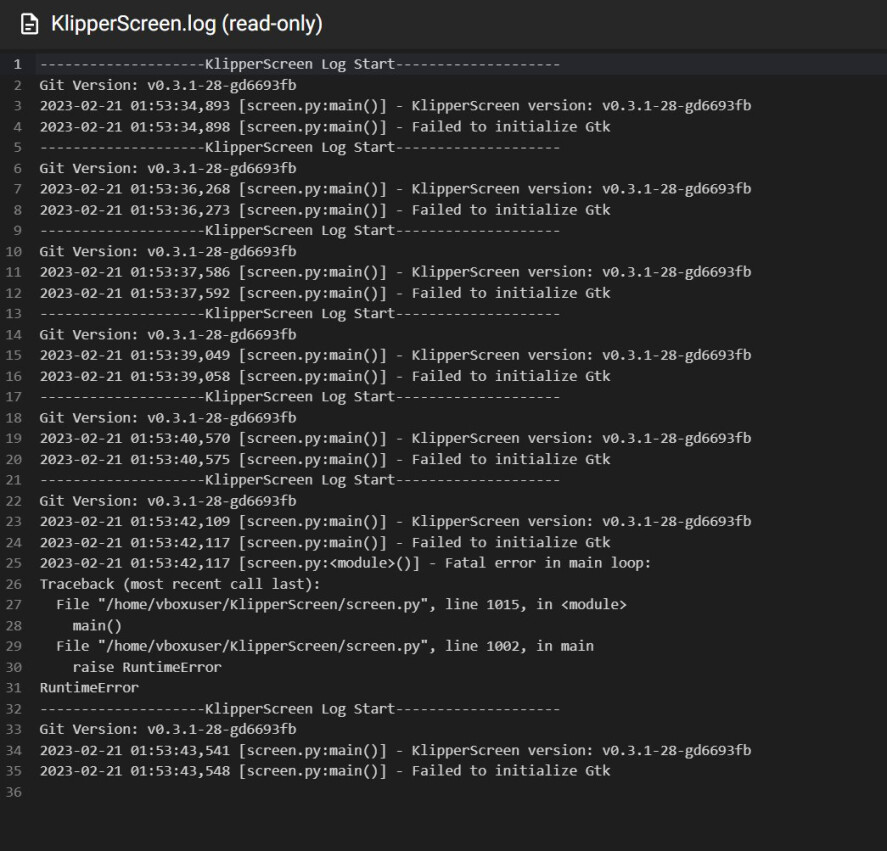Click the Log Start separator on line 32

coord(300,709)
